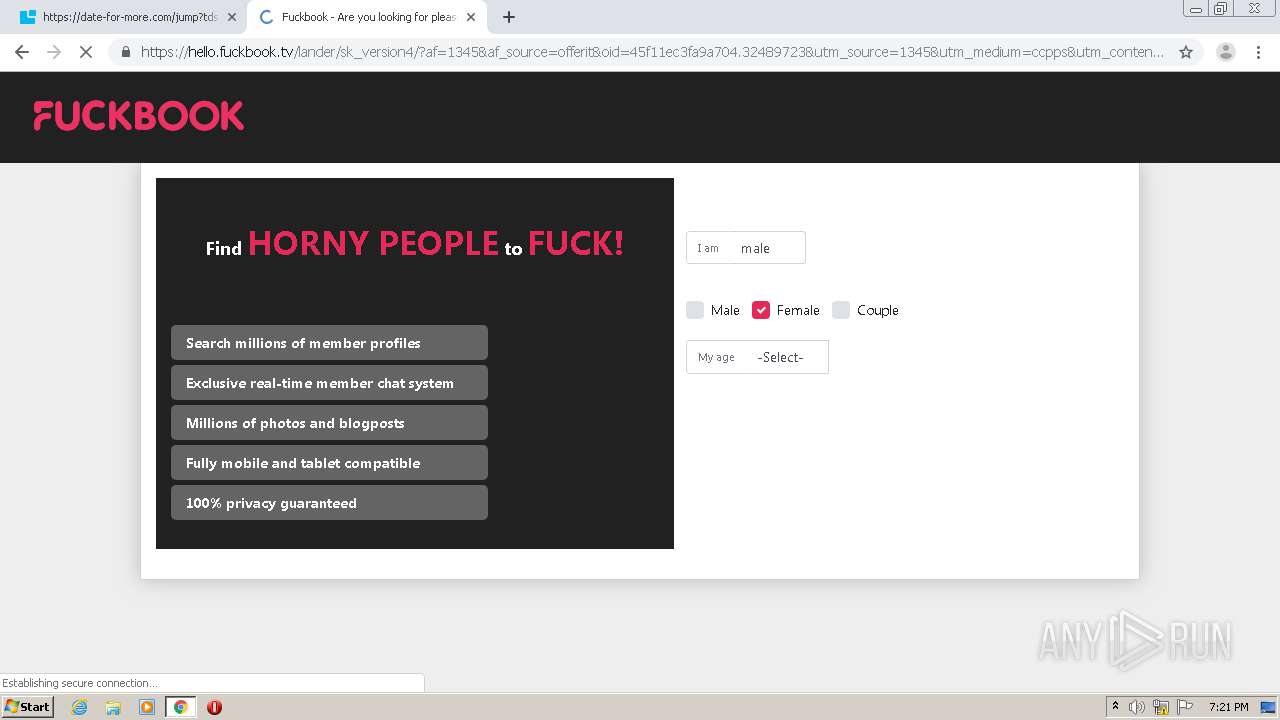Click 'Search millions of member profiles'

(x=329, y=343)
